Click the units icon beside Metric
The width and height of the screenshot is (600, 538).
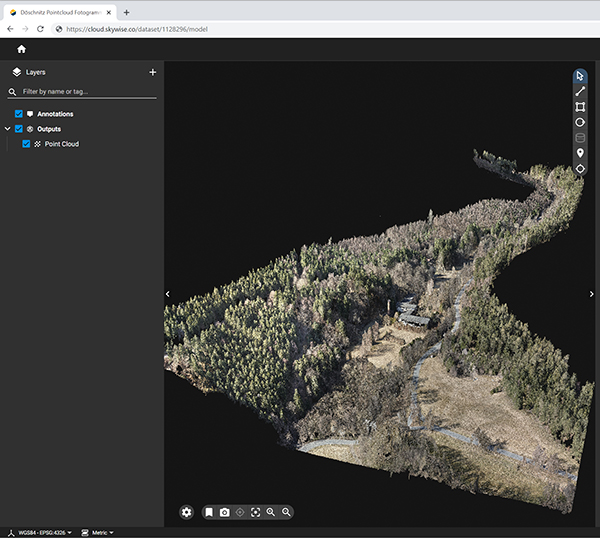pos(85,533)
